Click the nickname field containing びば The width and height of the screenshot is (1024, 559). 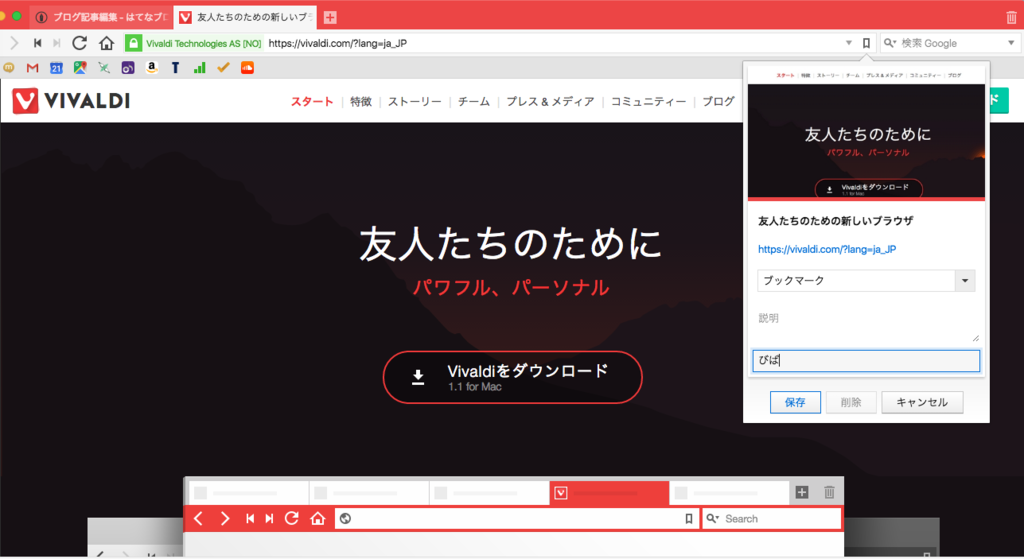(x=866, y=360)
